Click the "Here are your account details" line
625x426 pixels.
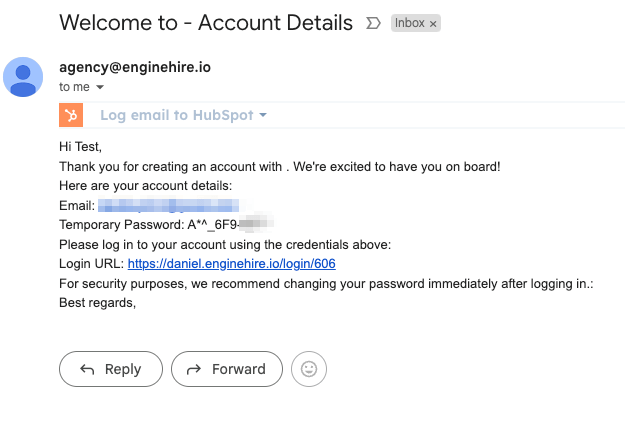coord(145,186)
